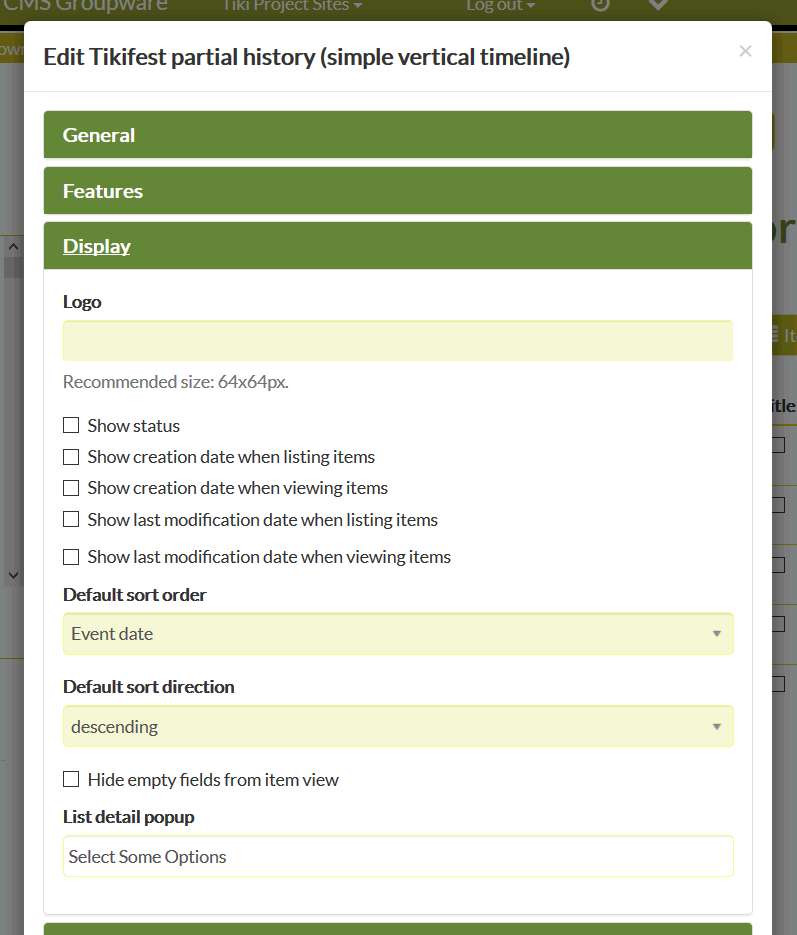
Task: Click the scroll up arrow at left
Action: [x=13, y=246]
